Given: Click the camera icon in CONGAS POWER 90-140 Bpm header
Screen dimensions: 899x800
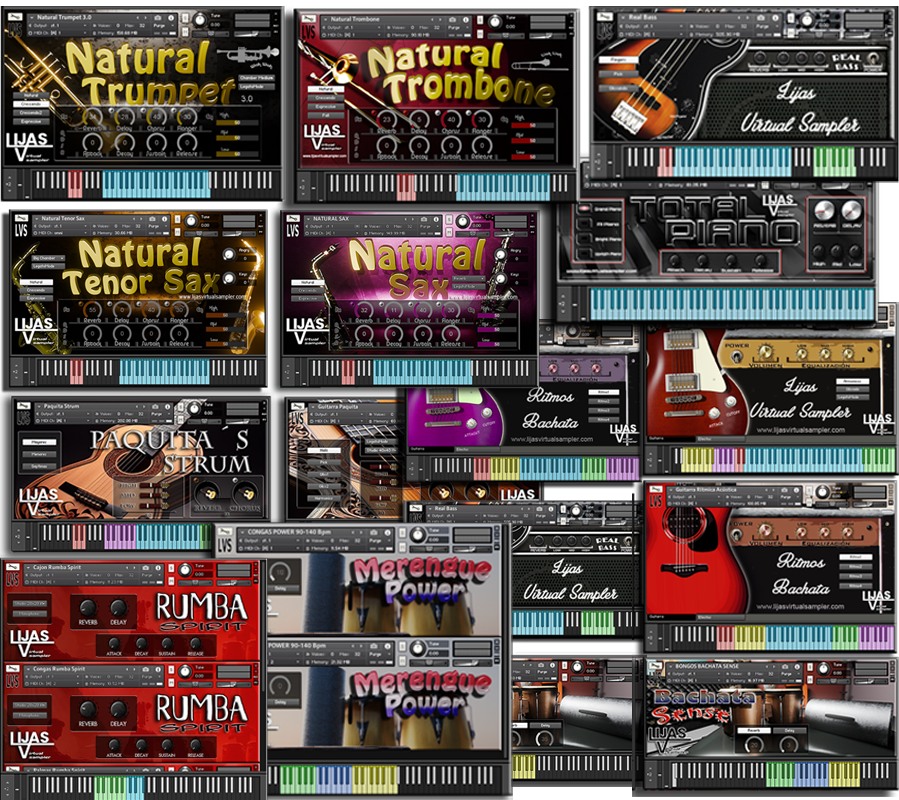Looking at the screenshot, I should pos(374,532).
